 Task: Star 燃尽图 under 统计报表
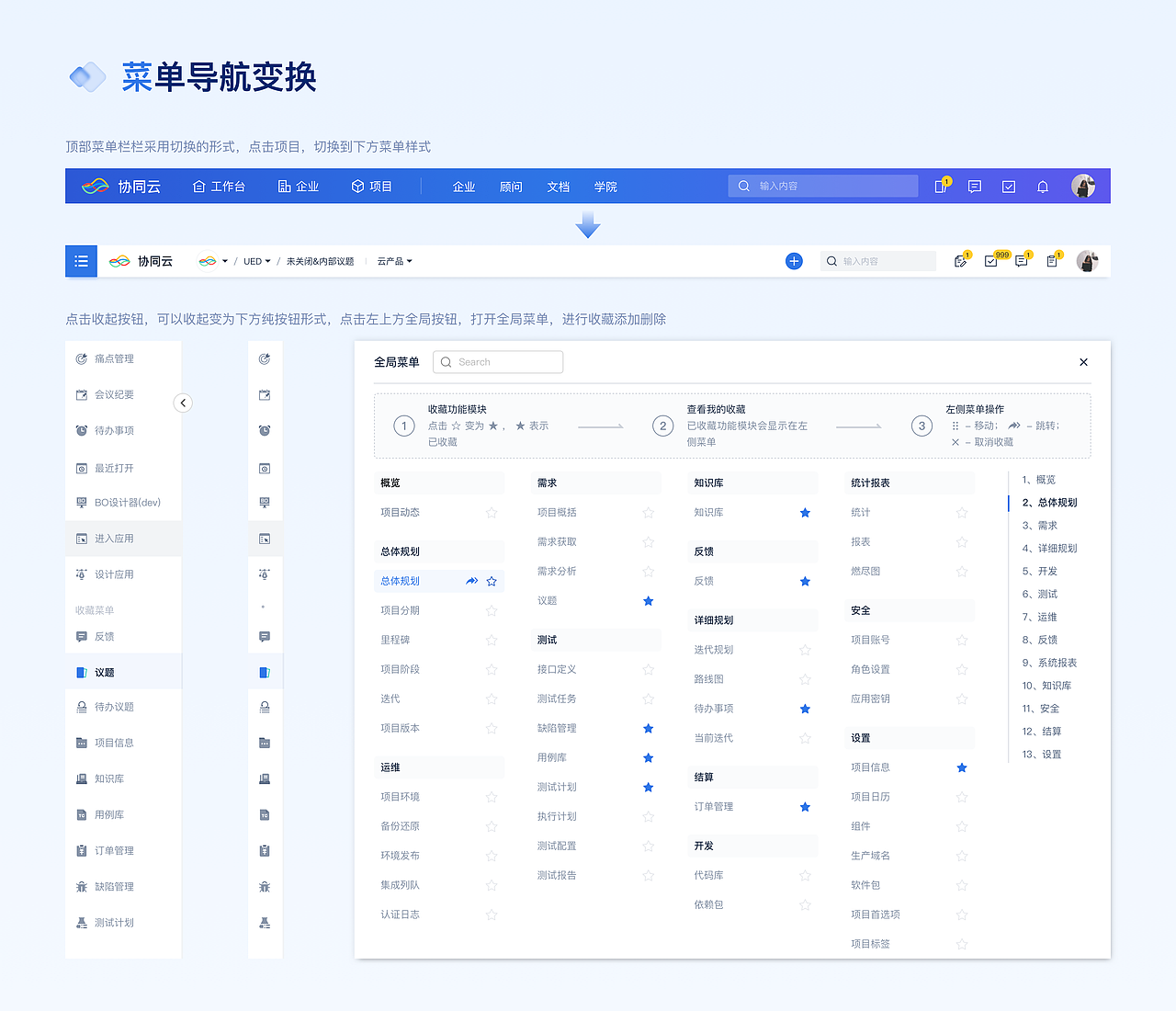[x=962, y=571]
